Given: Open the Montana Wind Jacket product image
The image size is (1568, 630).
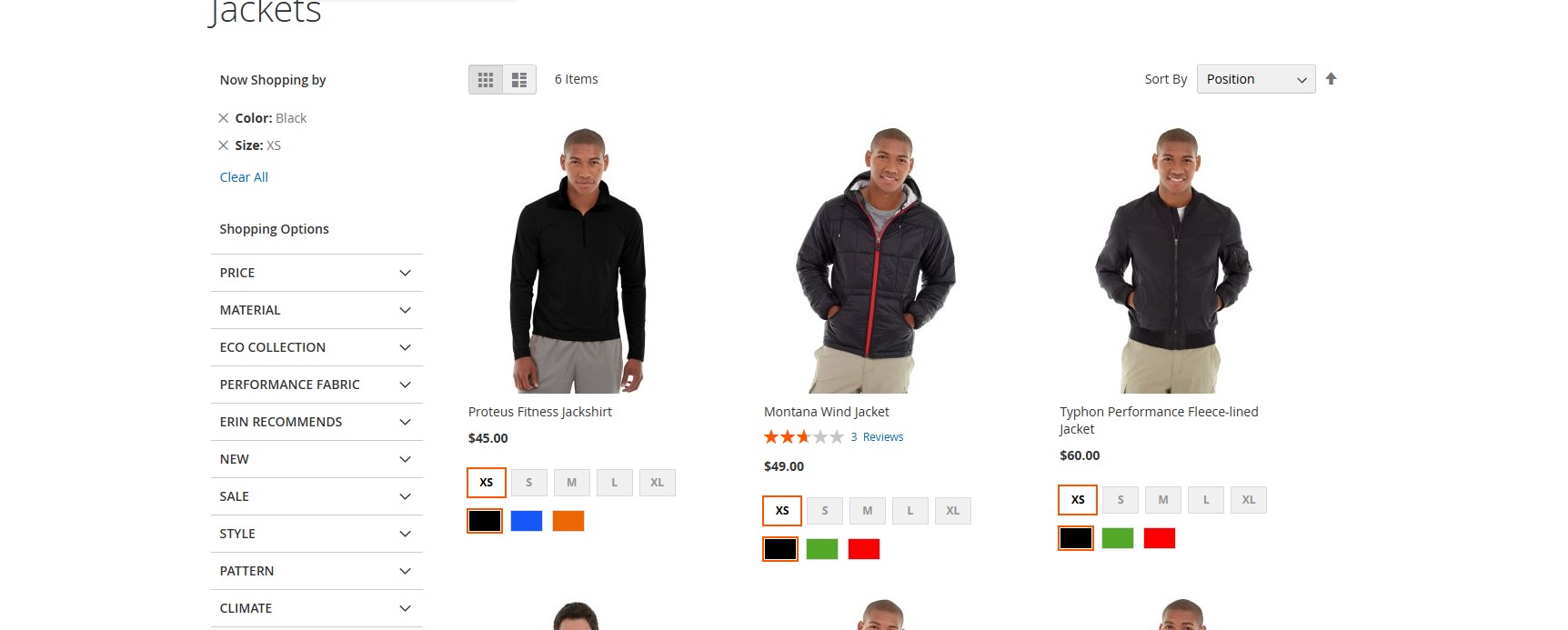Looking at the screenshot, I should click(877, 260).
